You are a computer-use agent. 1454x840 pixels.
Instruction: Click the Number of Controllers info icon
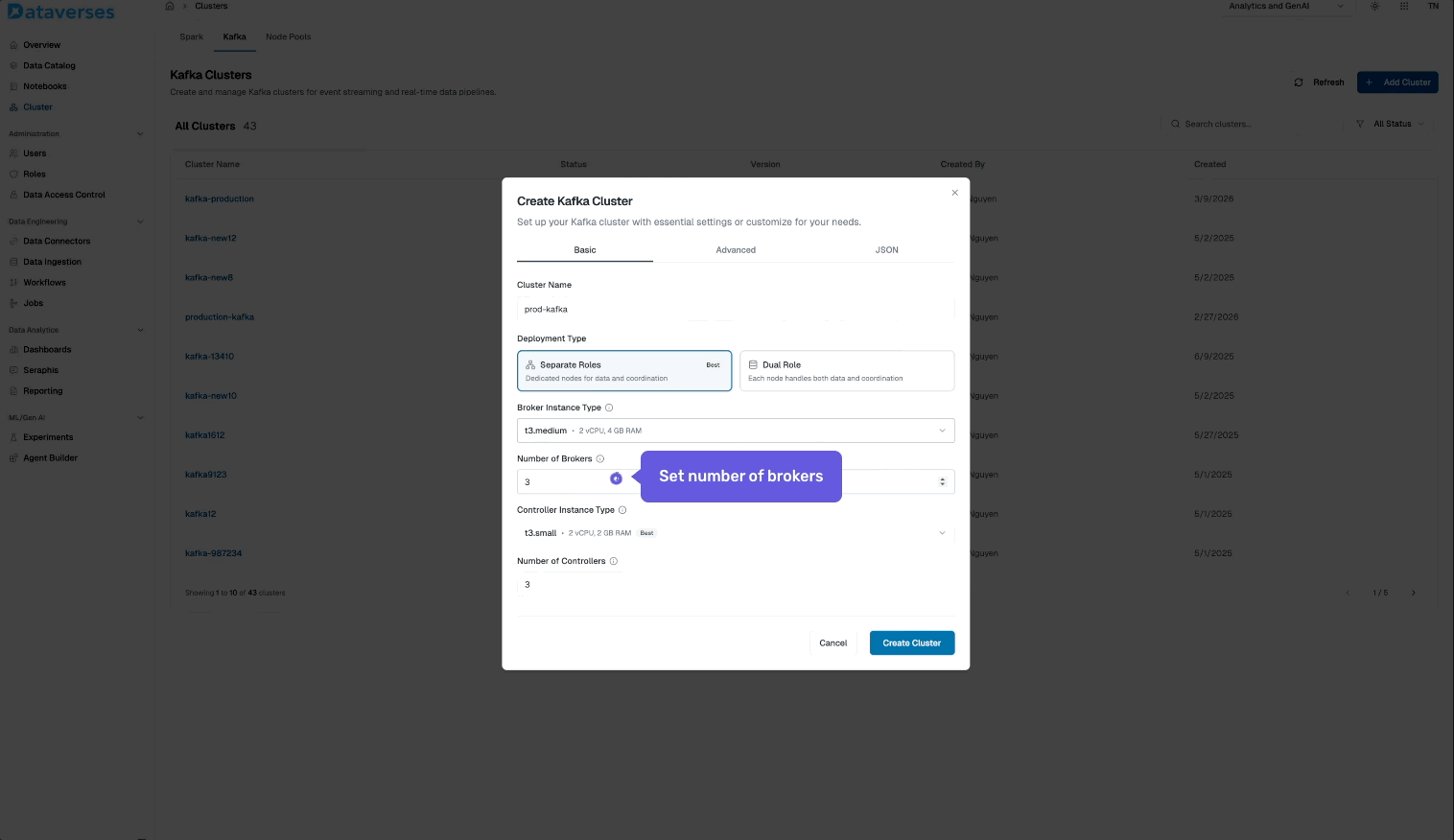pos(614,561)
